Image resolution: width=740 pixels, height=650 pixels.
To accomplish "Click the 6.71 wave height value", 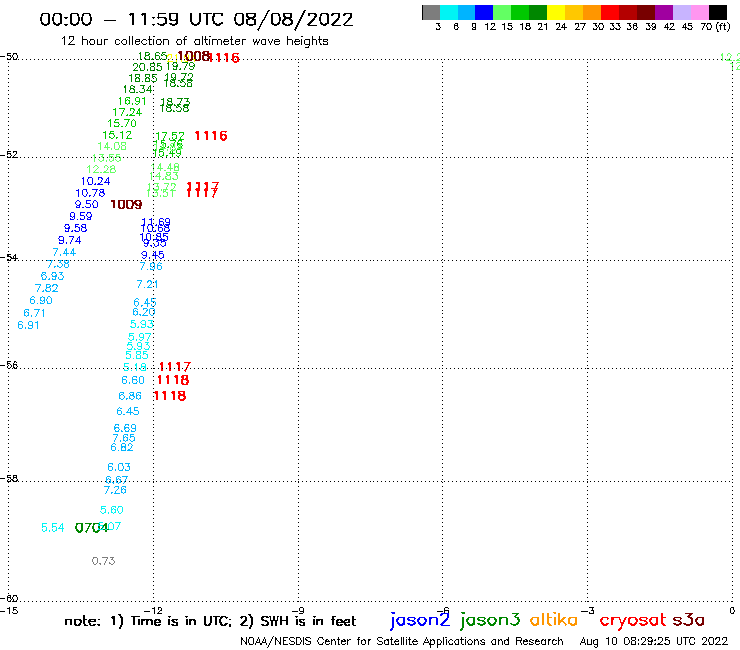I will (34, 313).
